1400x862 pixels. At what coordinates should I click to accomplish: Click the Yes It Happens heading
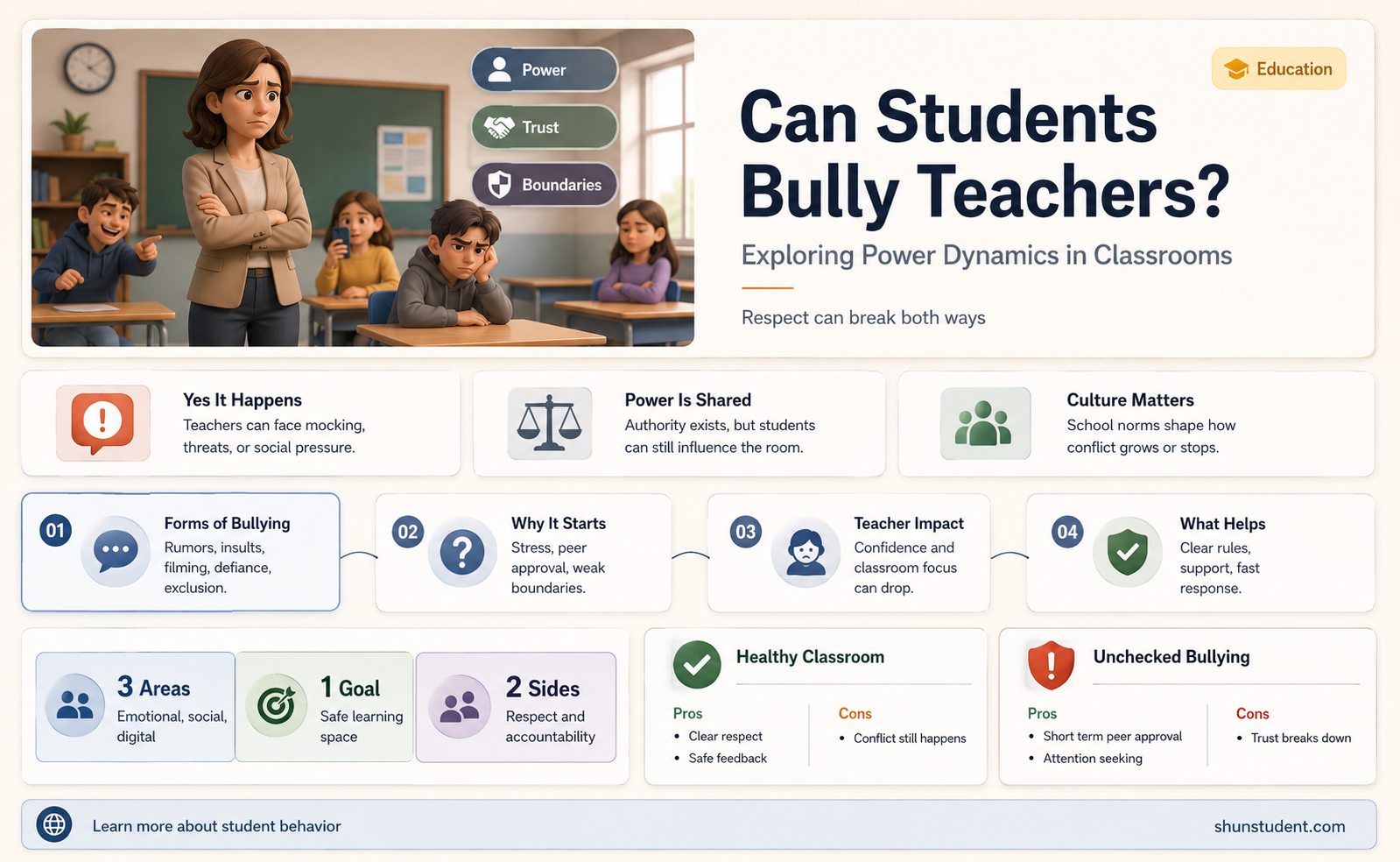(x=243, y=399)
